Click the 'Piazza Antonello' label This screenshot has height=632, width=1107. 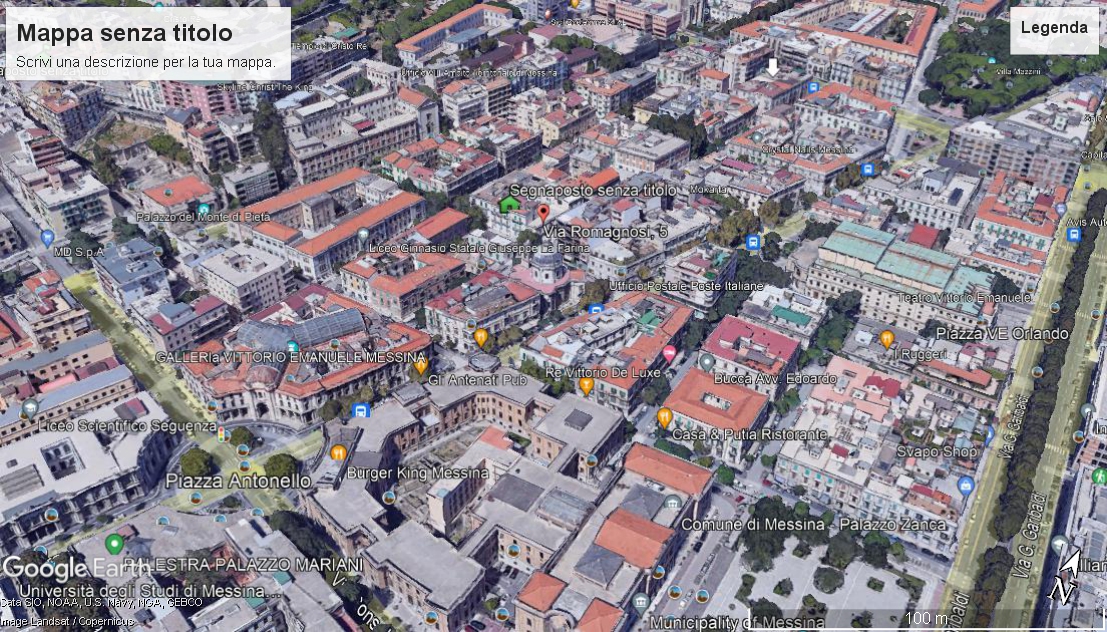tap(238, 482)
